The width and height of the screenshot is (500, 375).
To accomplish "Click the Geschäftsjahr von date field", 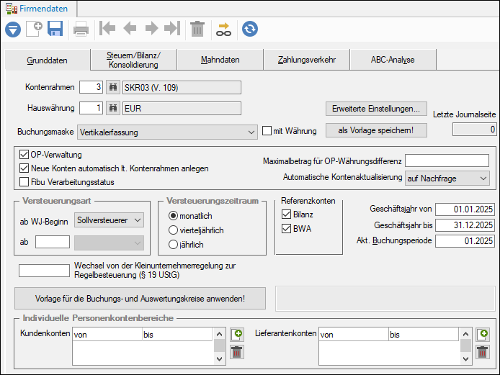I will (465, 209).
